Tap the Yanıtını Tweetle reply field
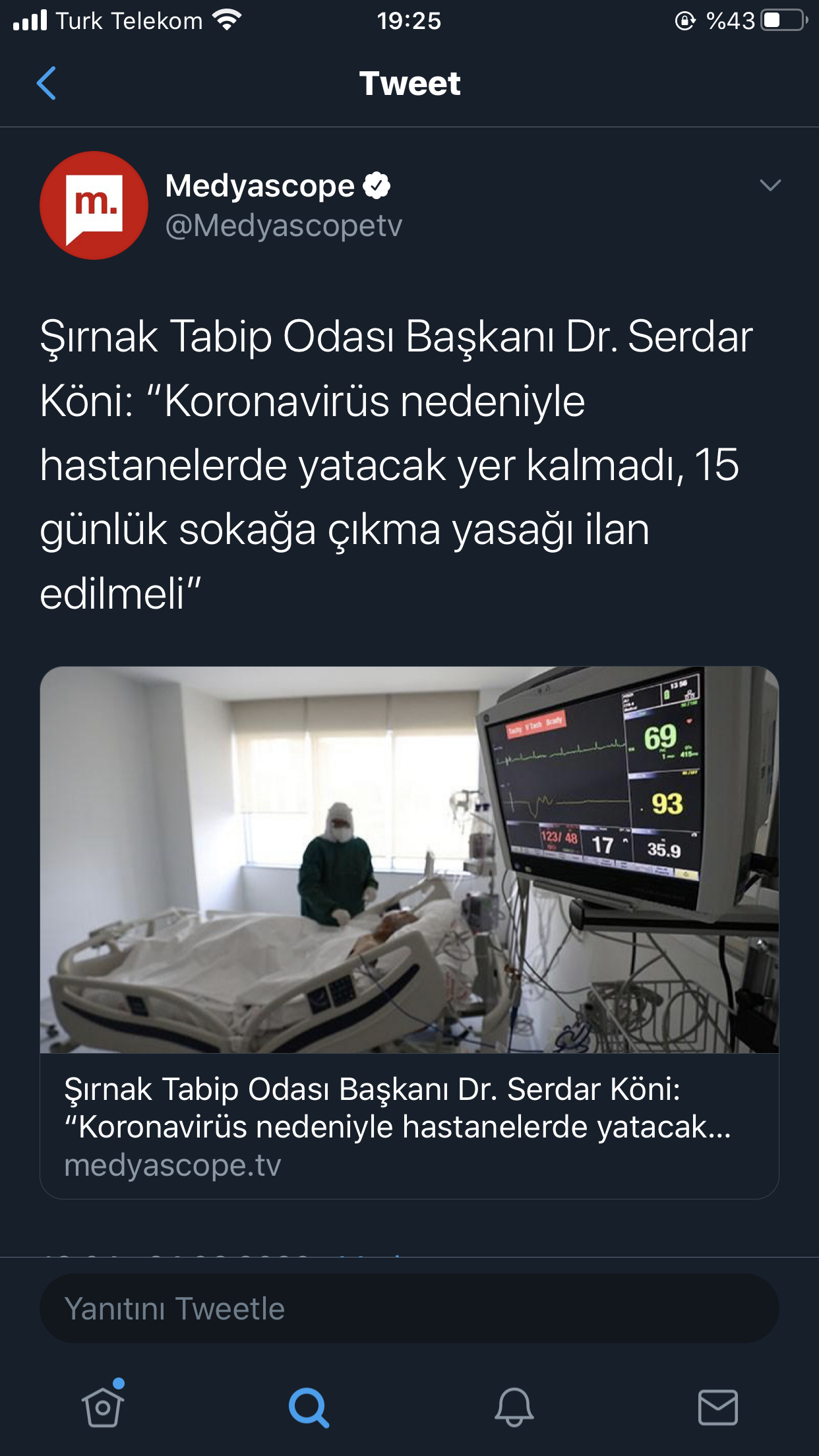 (409, 1308)
